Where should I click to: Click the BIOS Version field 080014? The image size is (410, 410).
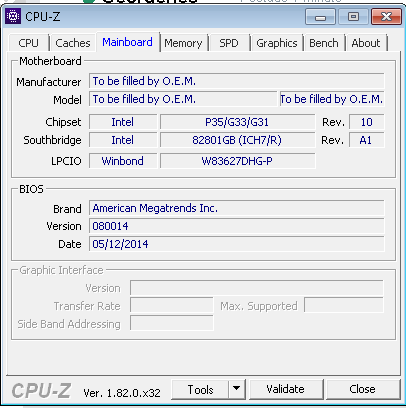(x=237, y=226)
